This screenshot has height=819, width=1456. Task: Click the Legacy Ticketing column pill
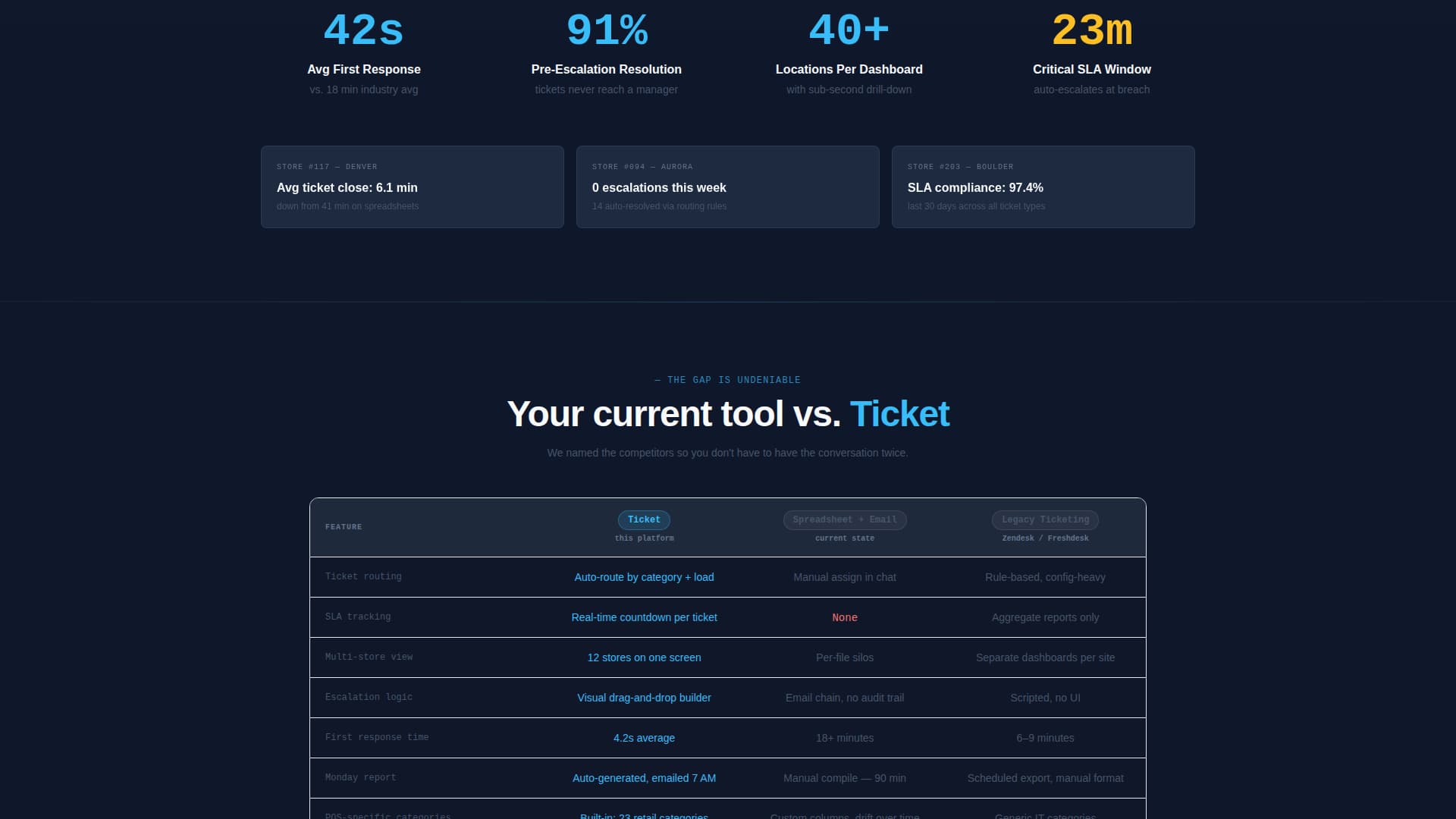click(x=1045, y=519)
